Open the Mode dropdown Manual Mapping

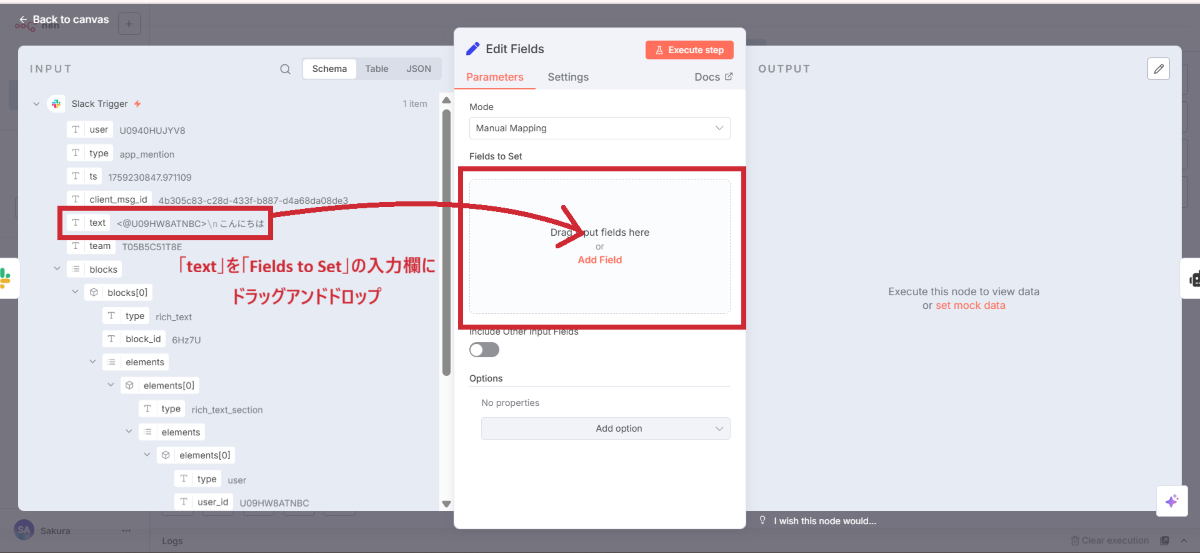tap(600, 128)
